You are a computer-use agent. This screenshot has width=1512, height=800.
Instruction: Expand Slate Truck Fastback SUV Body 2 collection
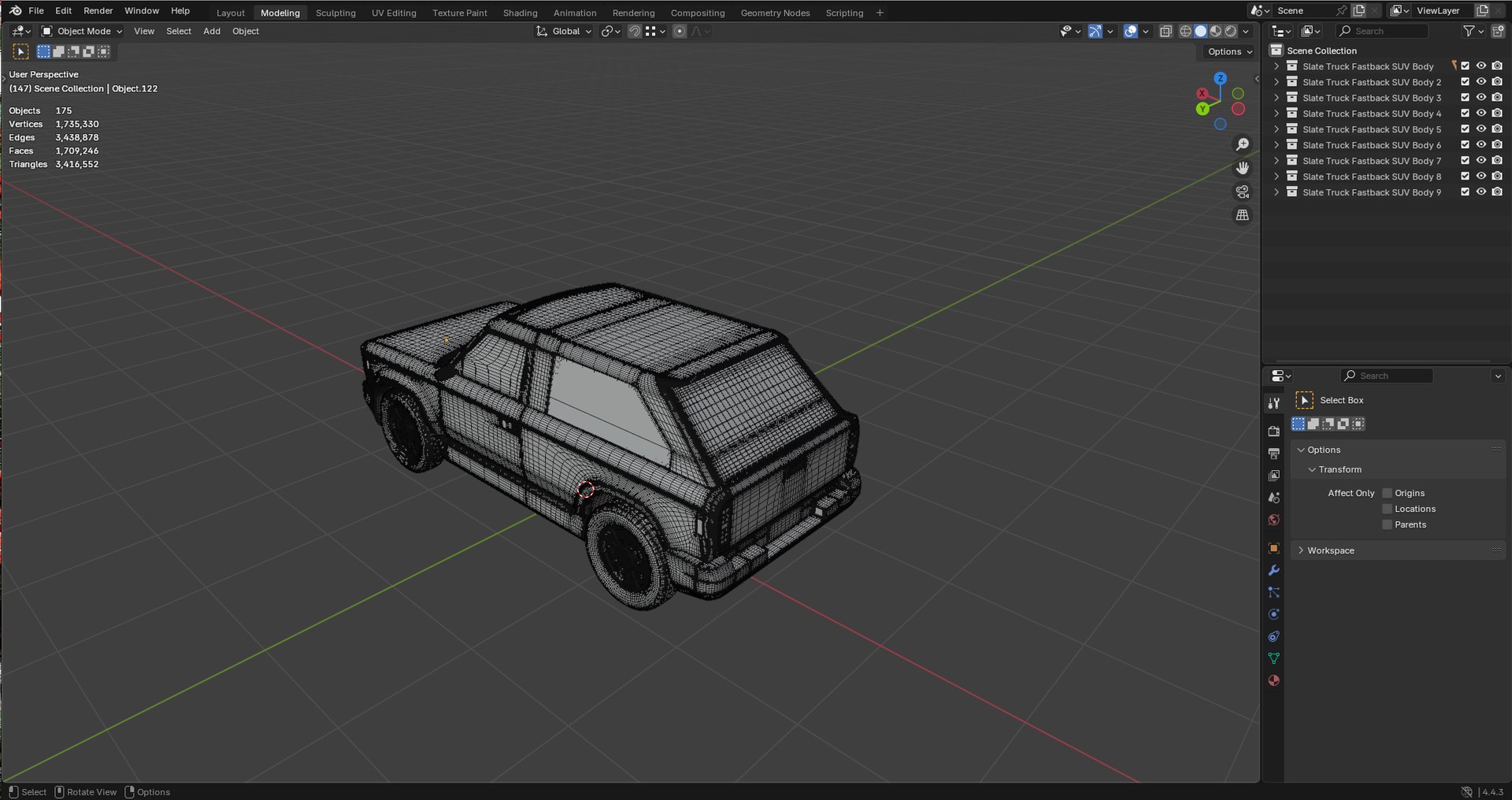(x=1277, y=82)
